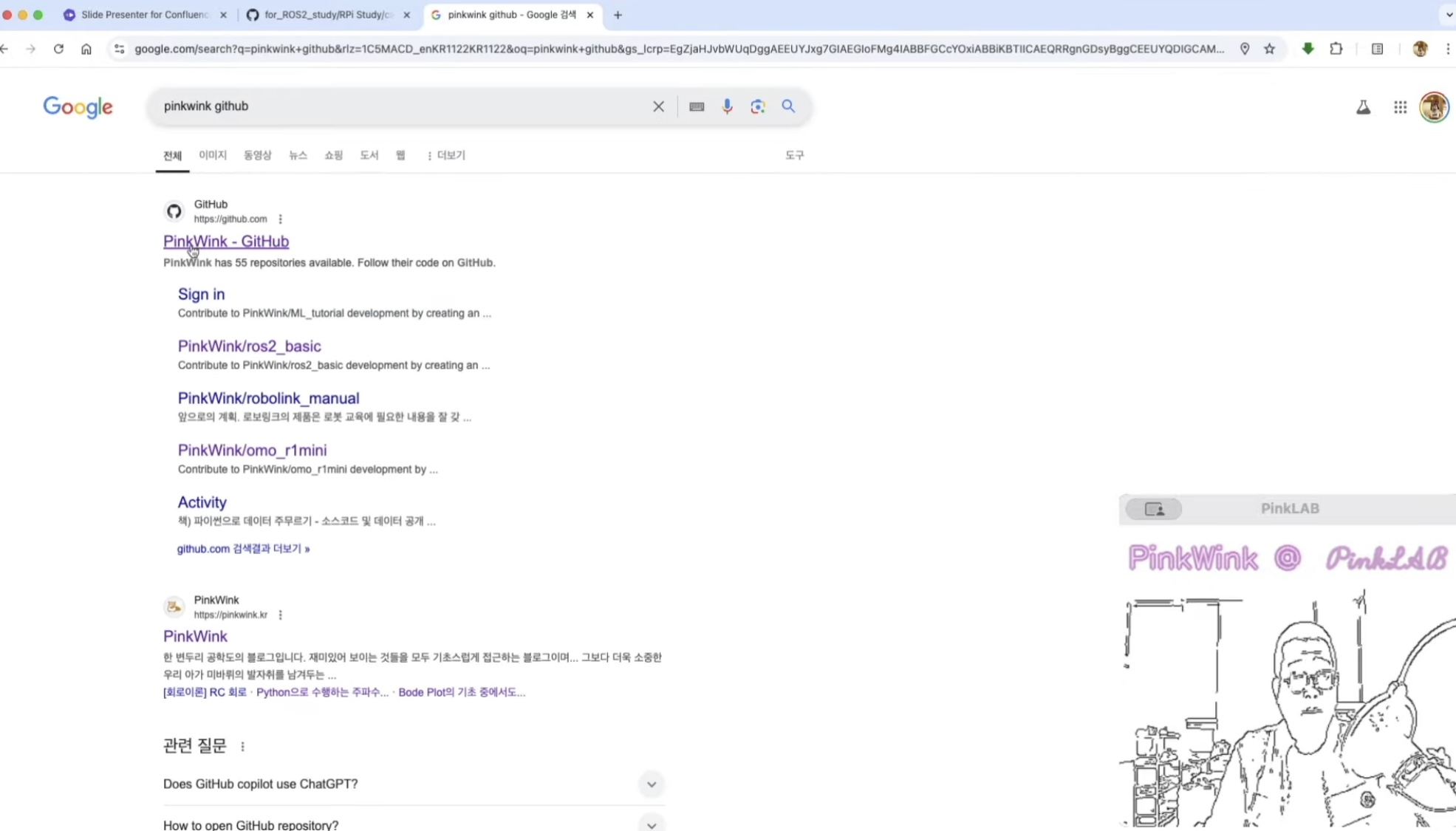This screenshot has height=831, width=1456.
Task: Click the pinkwink github search field
Action: pos(399,106)
